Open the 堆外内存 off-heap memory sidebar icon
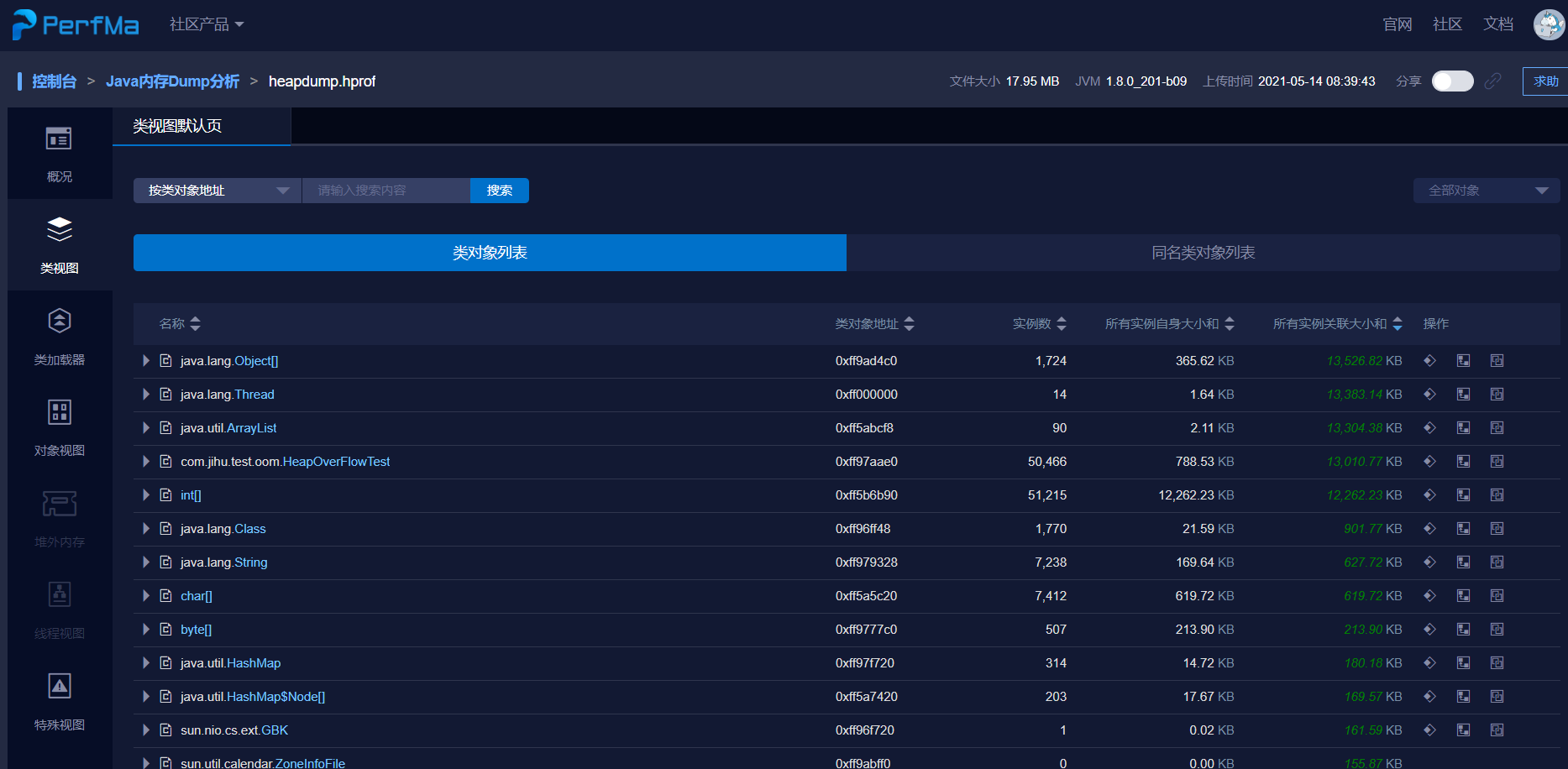The image size is (1568, 769). click(59, 504)
